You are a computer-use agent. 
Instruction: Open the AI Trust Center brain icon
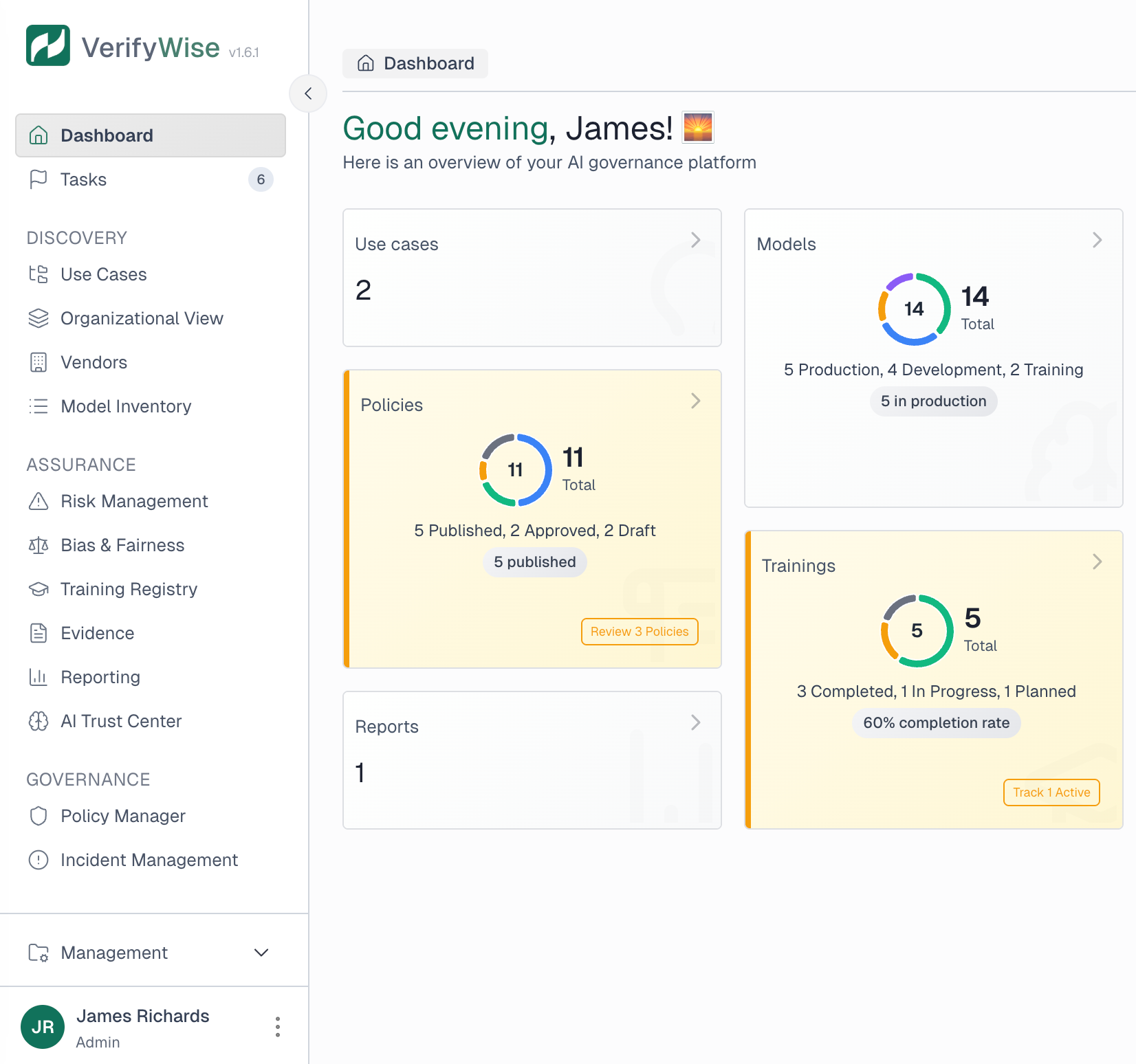[x=39, y=721]
